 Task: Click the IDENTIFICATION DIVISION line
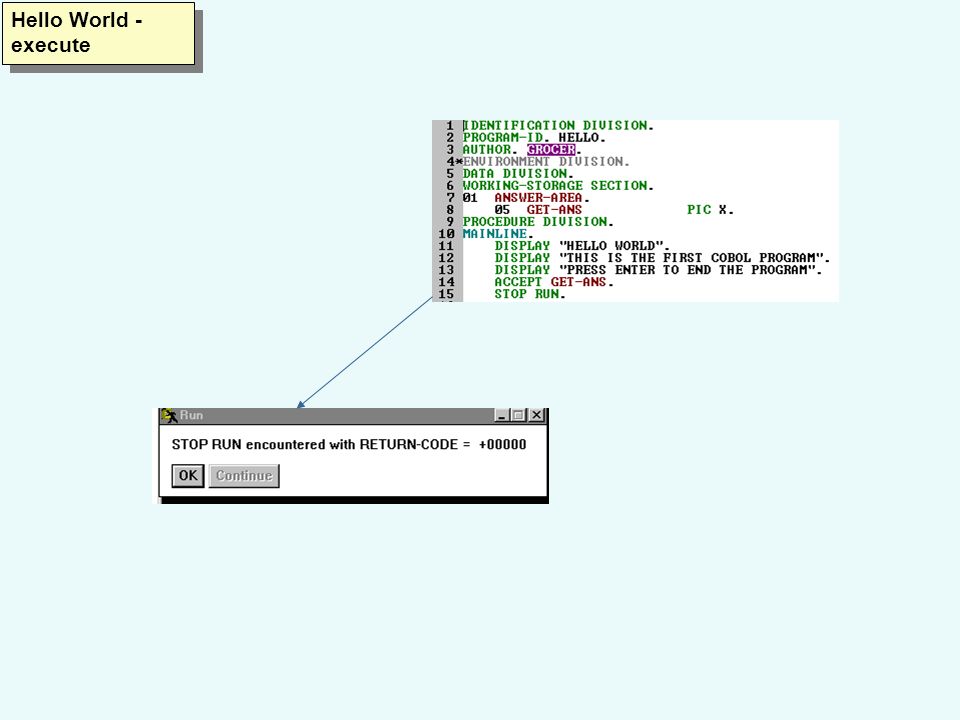[558, 126]
